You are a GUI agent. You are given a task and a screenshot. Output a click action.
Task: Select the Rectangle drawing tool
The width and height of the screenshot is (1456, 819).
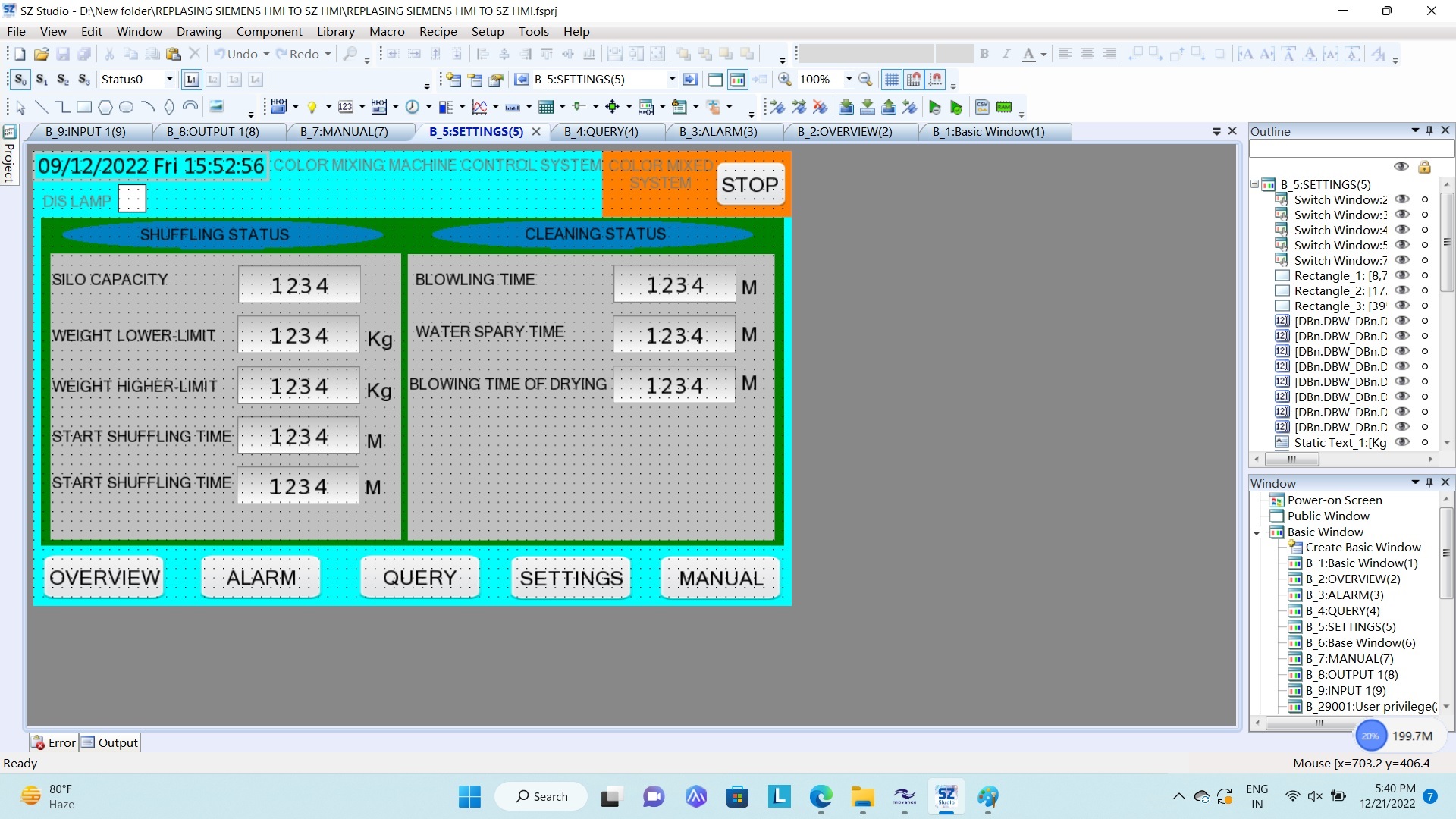click(x=84, y=107)
